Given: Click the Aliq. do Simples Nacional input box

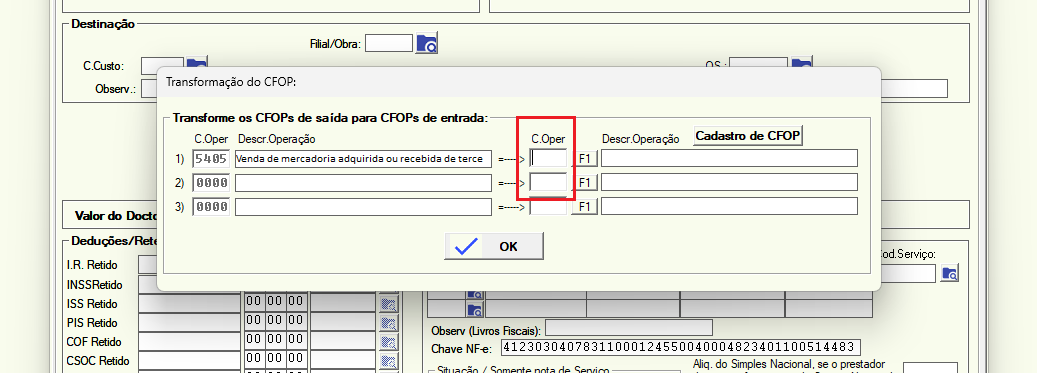Looking at the screenshot, I should pos(930,367).
